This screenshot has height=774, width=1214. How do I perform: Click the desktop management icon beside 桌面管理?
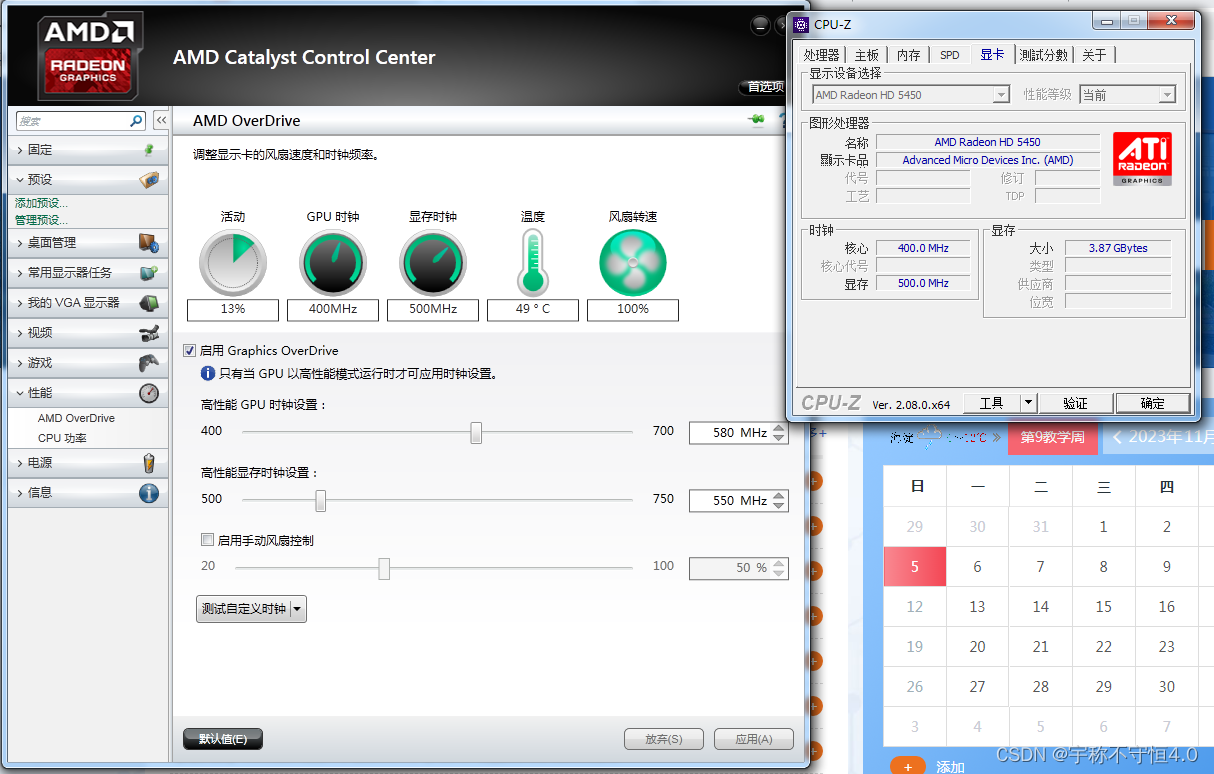coord(149,243)
